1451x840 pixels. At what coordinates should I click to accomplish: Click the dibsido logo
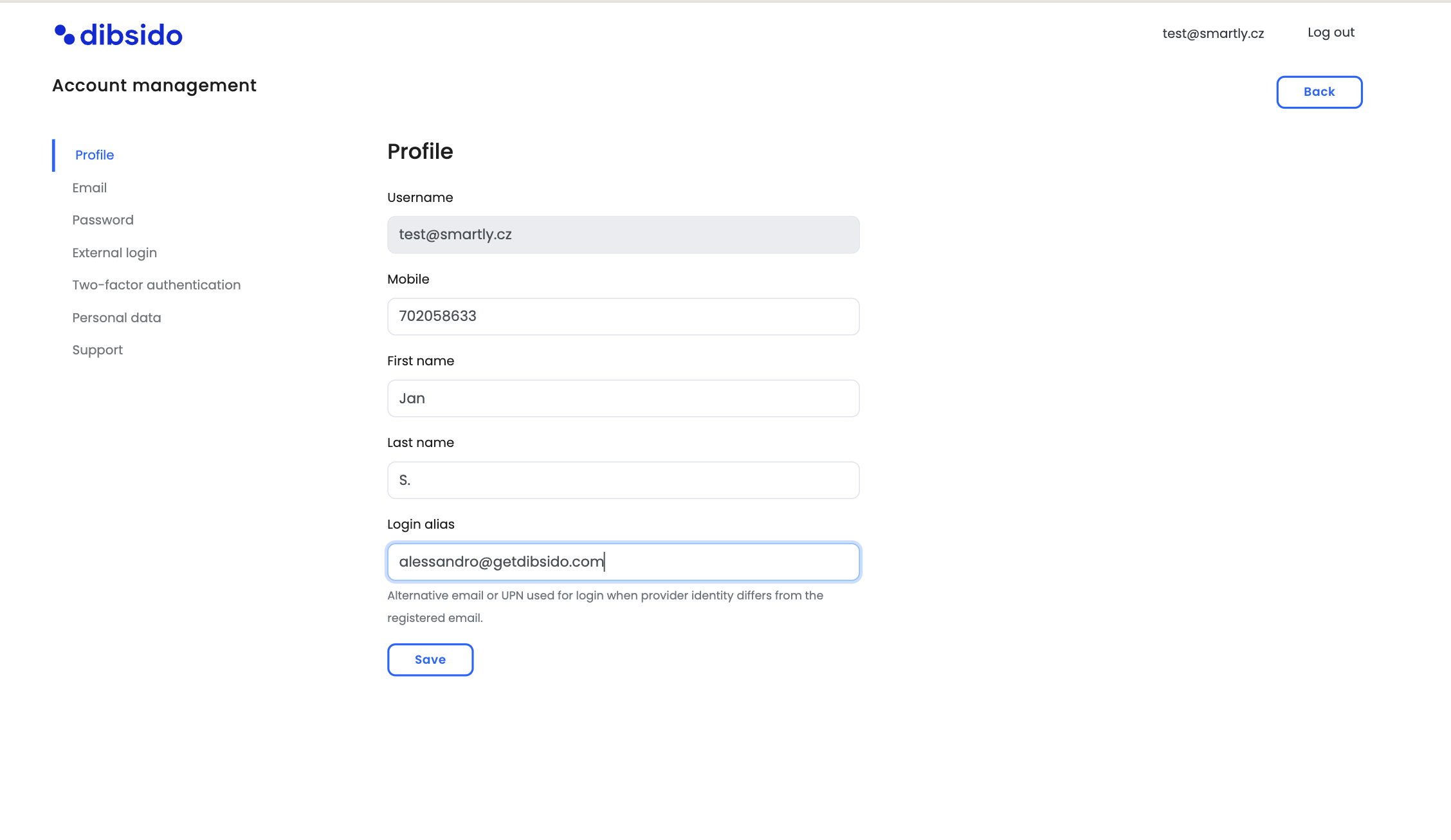119,35
